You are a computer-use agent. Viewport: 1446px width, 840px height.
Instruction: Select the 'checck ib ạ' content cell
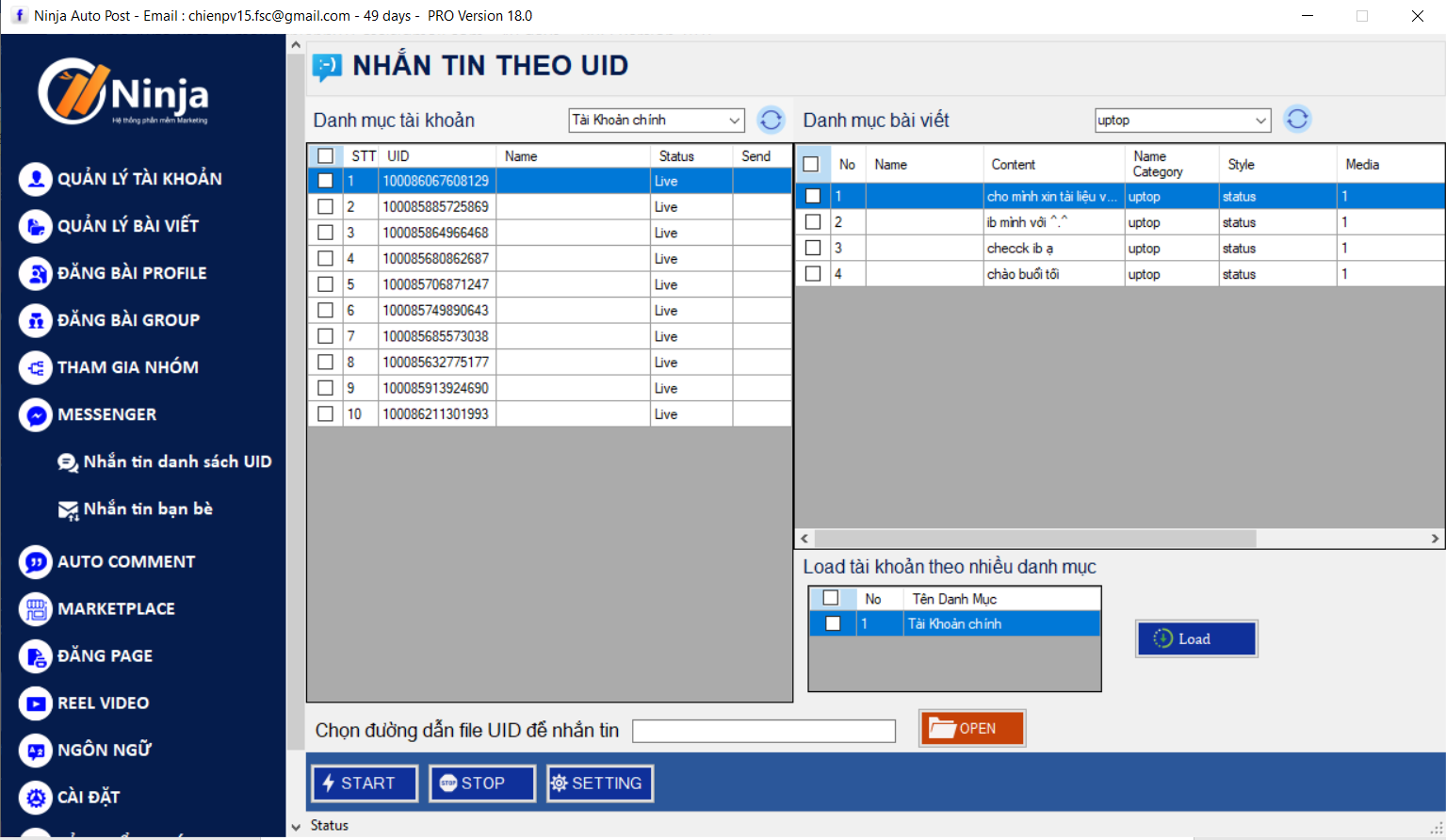1053,249
